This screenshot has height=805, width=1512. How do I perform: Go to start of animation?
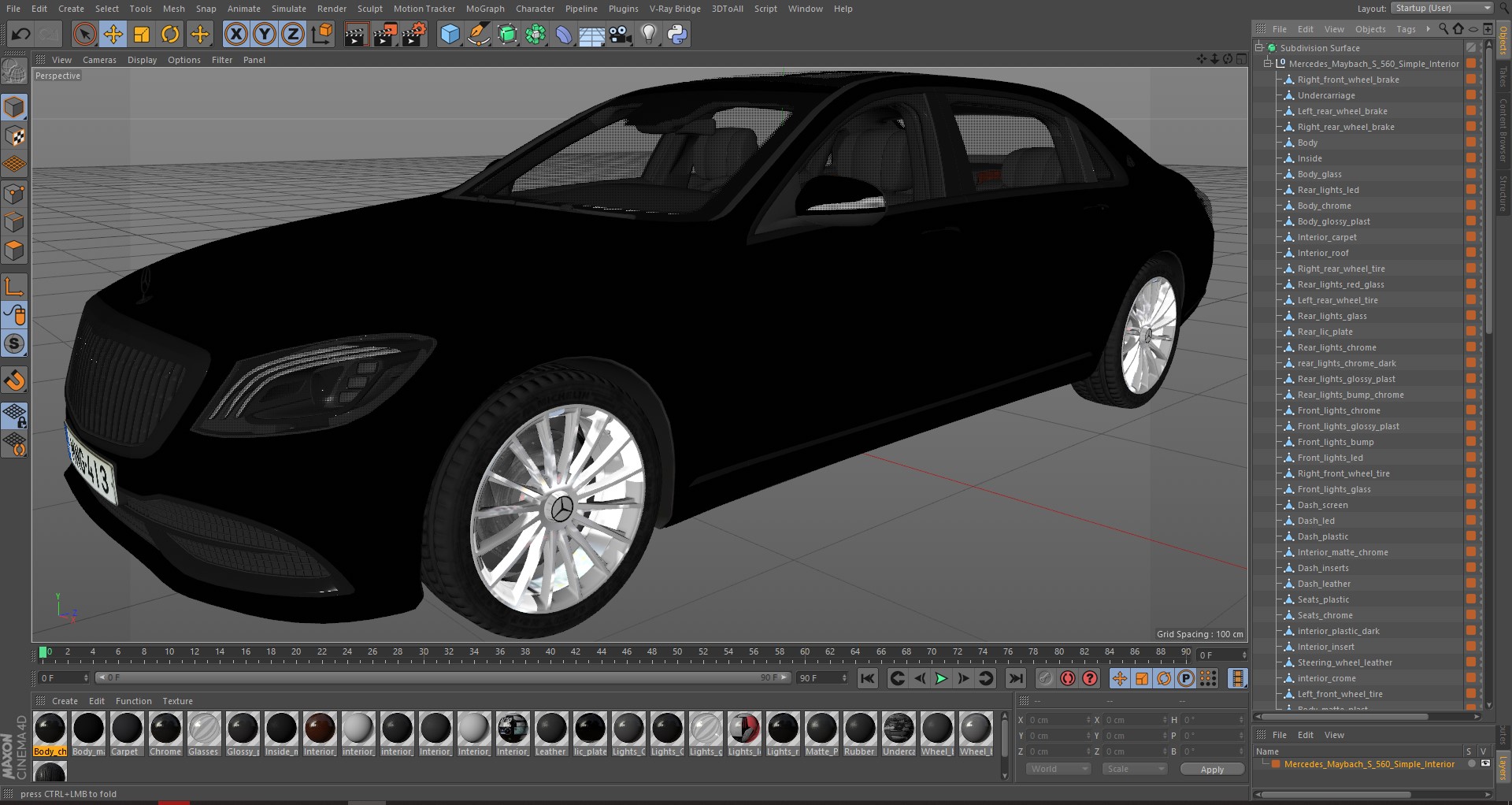click(x=867, y=678)
